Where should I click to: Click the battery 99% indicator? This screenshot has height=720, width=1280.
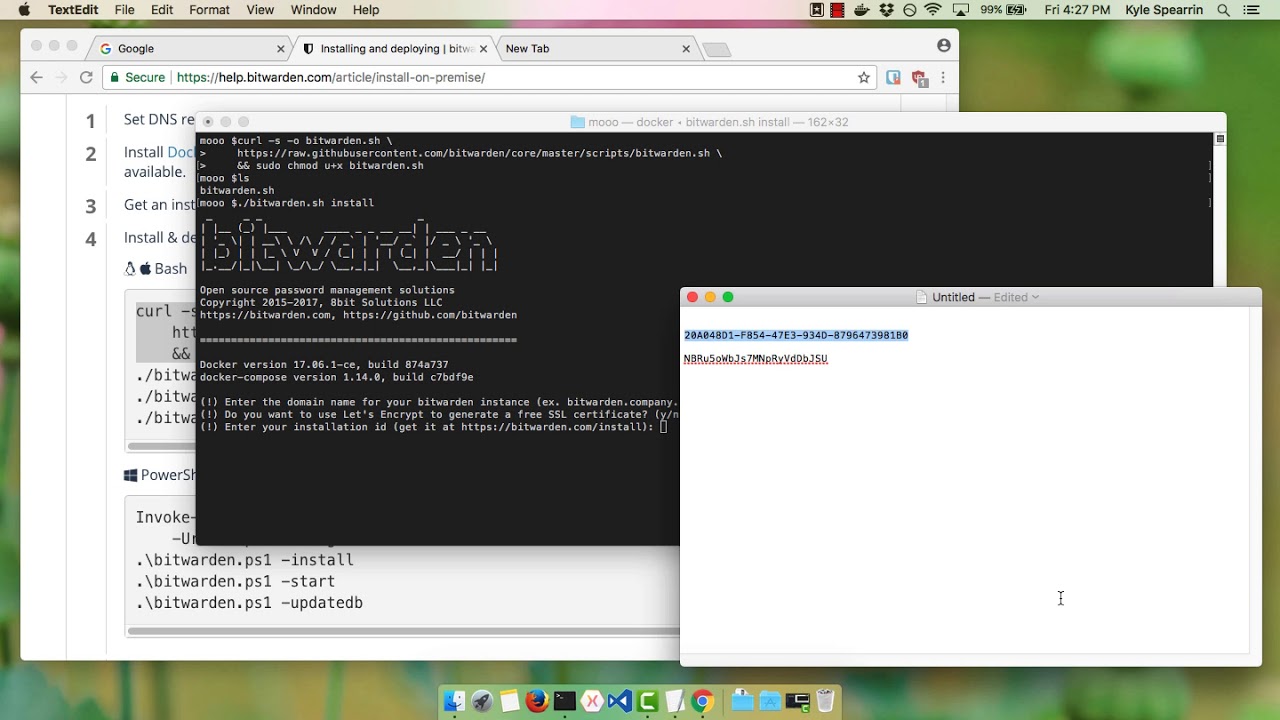click(1003, 10)
